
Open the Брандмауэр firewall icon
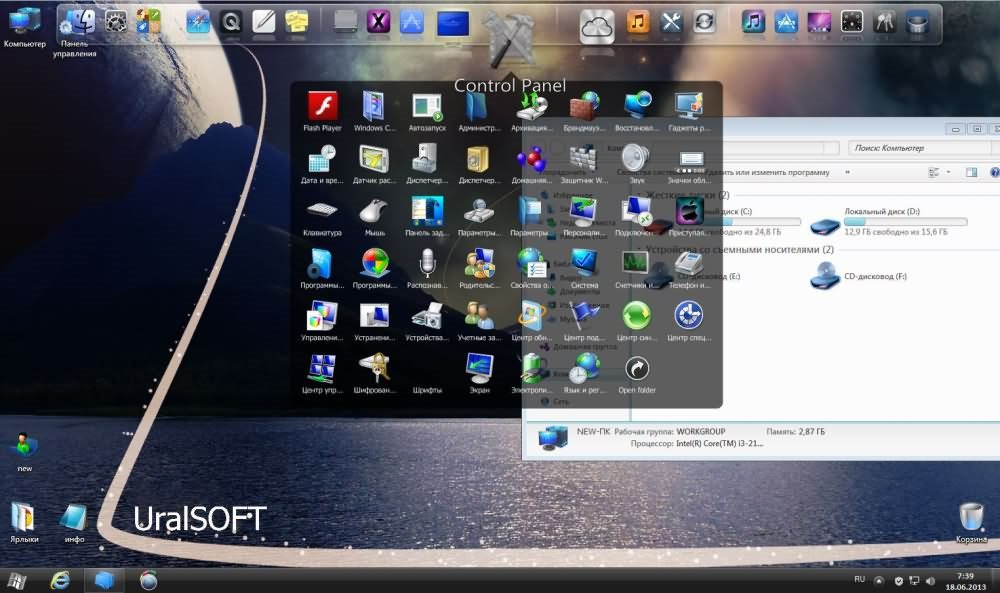(x=584, y=107)
